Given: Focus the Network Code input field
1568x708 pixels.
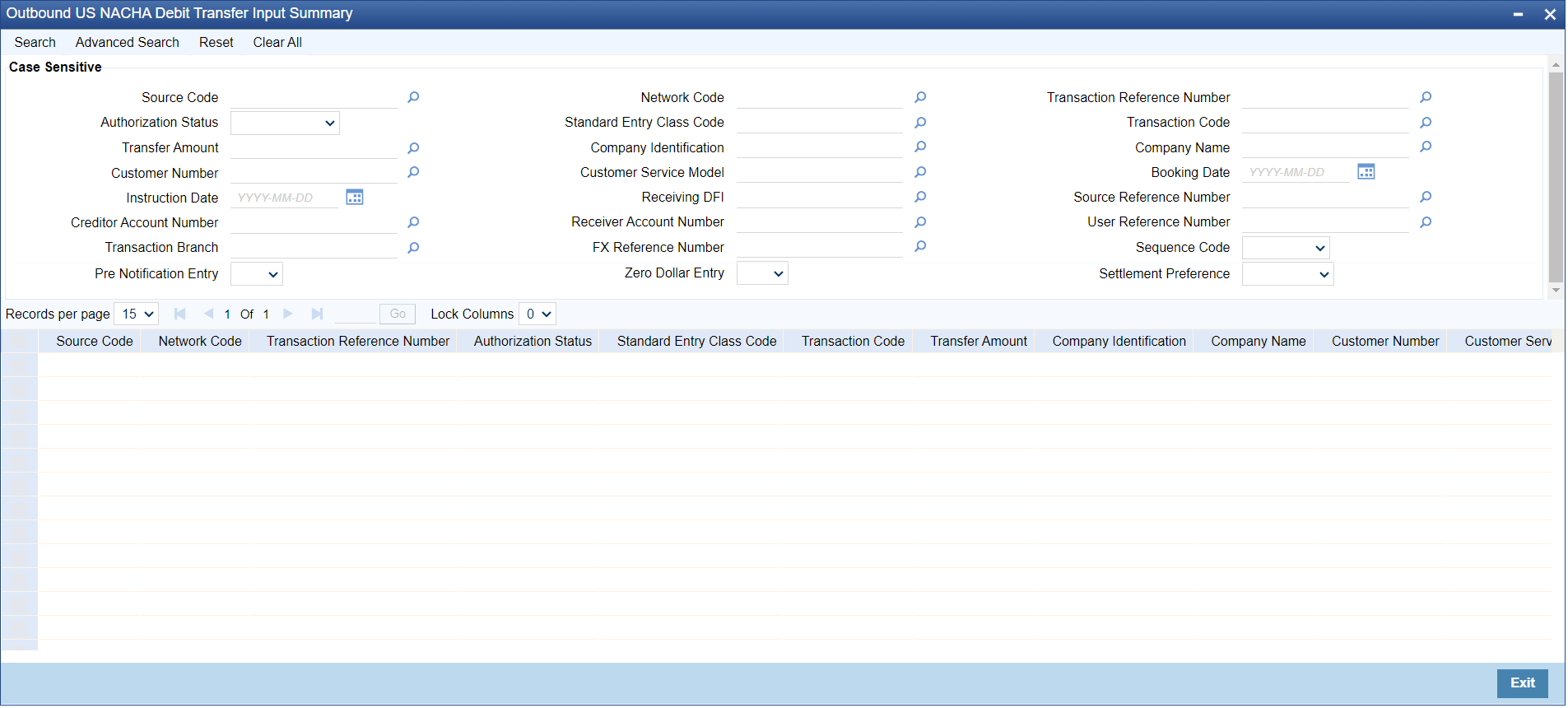Looking at the screenshot, I should 820,98.
